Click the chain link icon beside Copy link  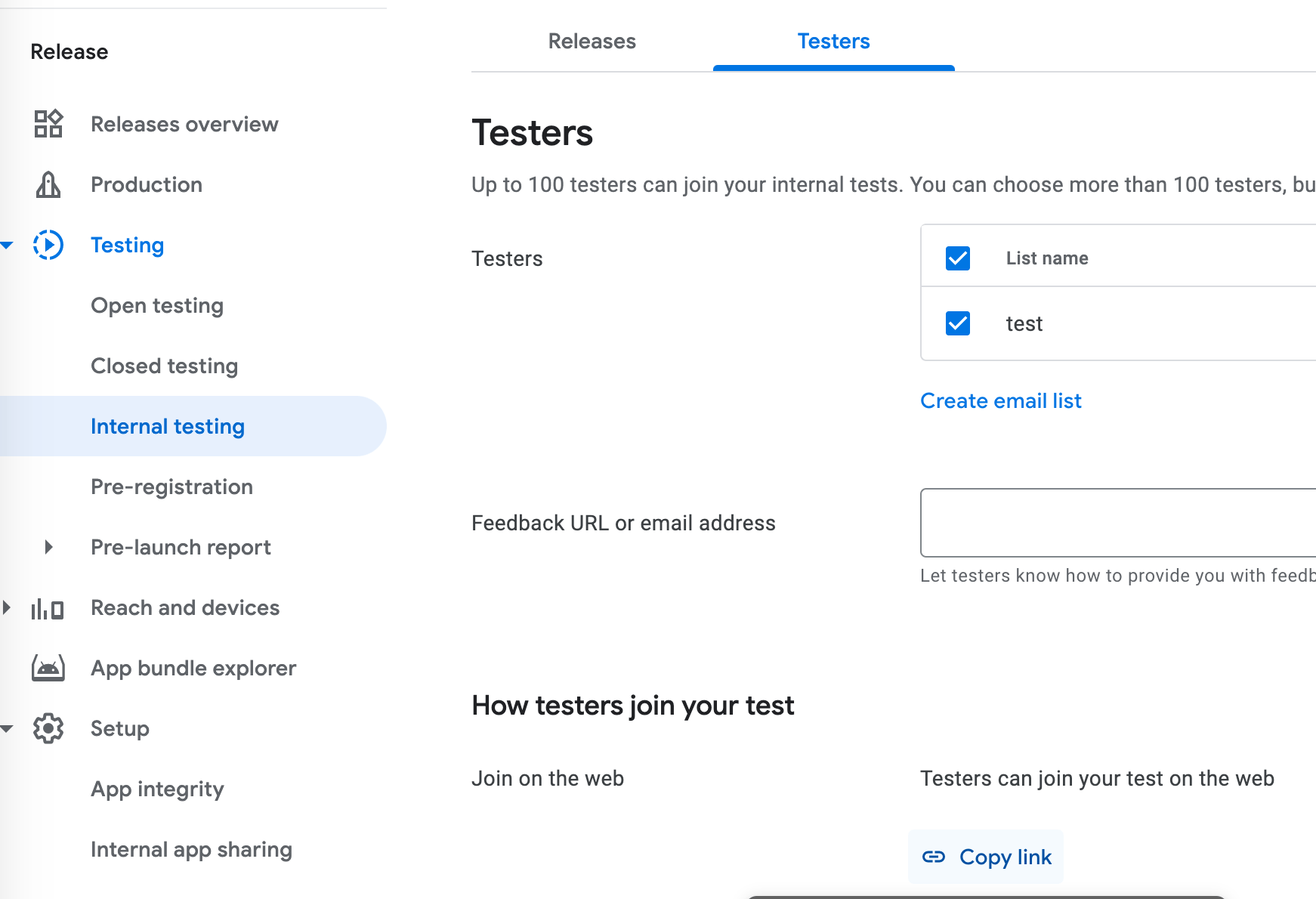tap(934, 857)
